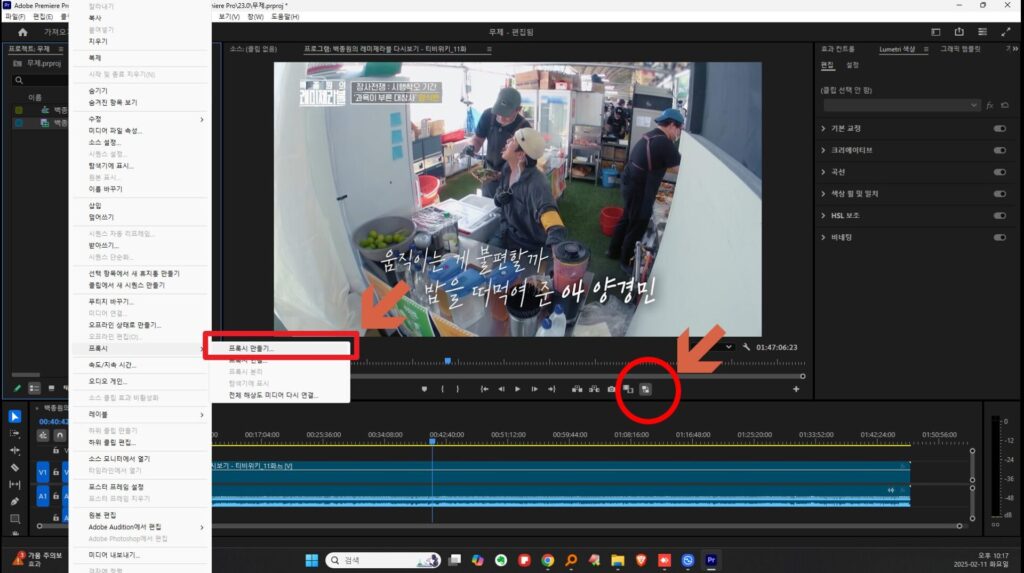Disable the 기본 교정 section toggle
The width and height of the screenshot is (1024, 573).
(999, 129)
